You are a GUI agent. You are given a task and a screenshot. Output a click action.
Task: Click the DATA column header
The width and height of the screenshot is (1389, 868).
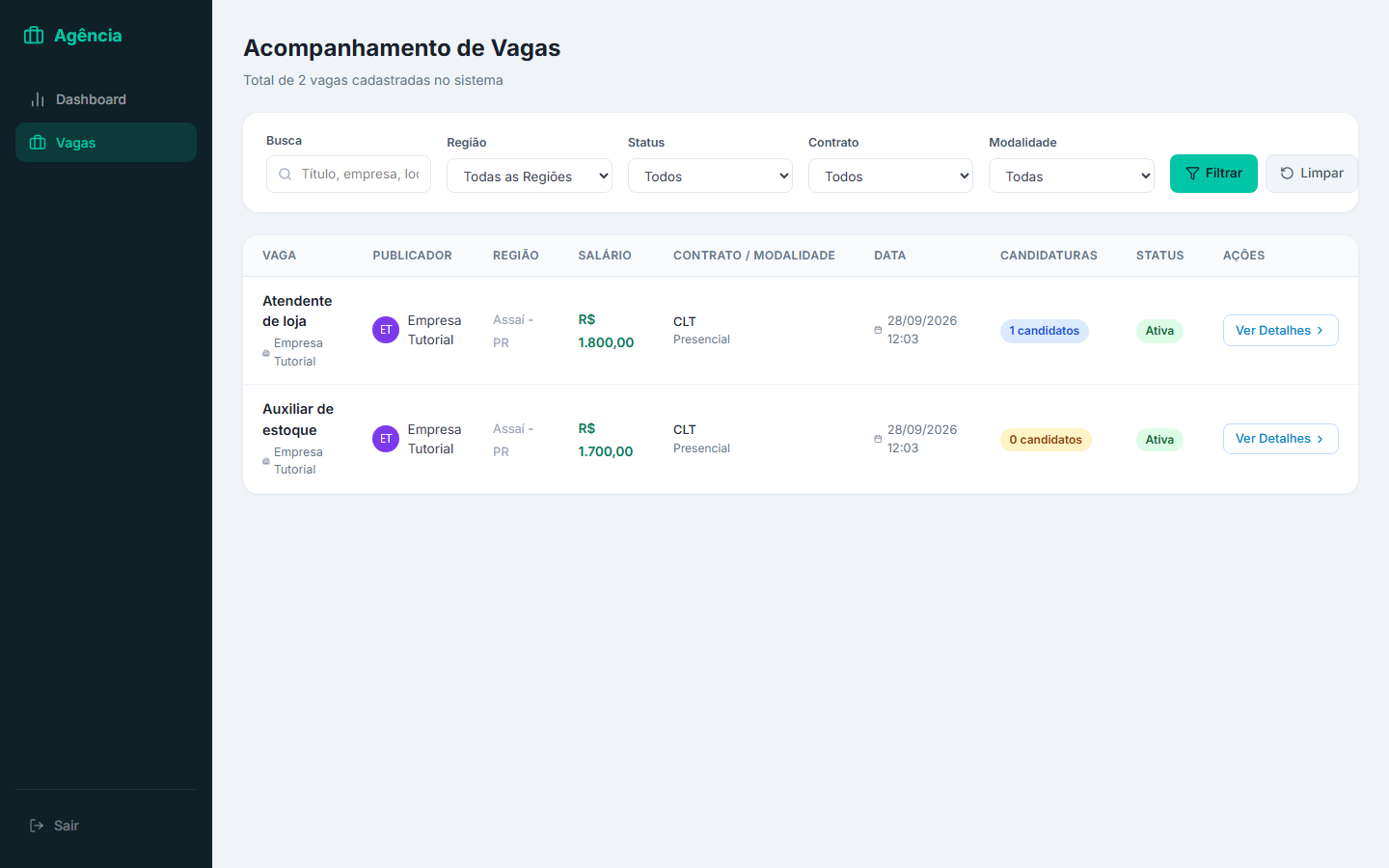889,256
